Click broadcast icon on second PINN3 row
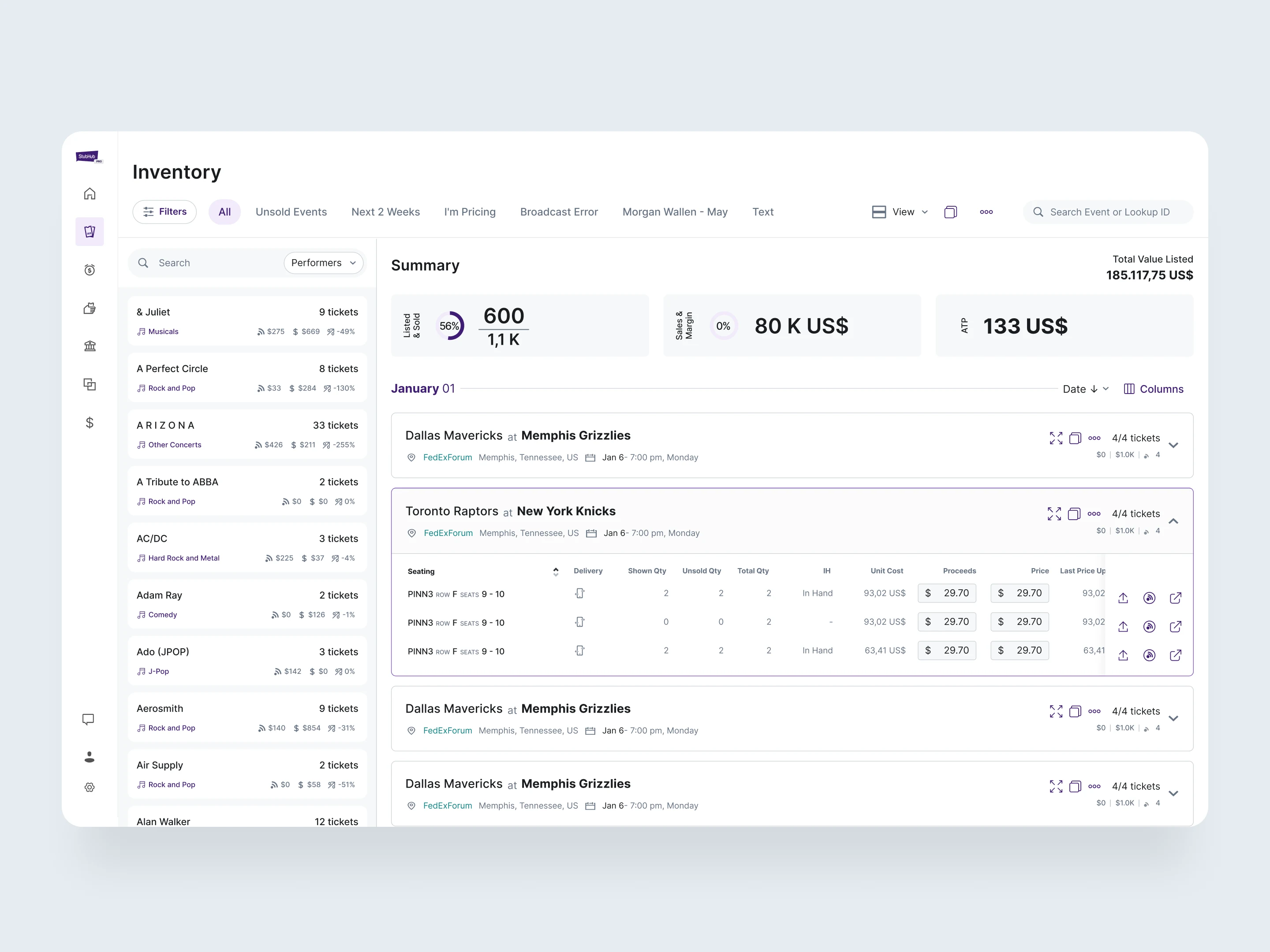The width and height of the screenshot is (1270, 952). [x=1149, y=627]
